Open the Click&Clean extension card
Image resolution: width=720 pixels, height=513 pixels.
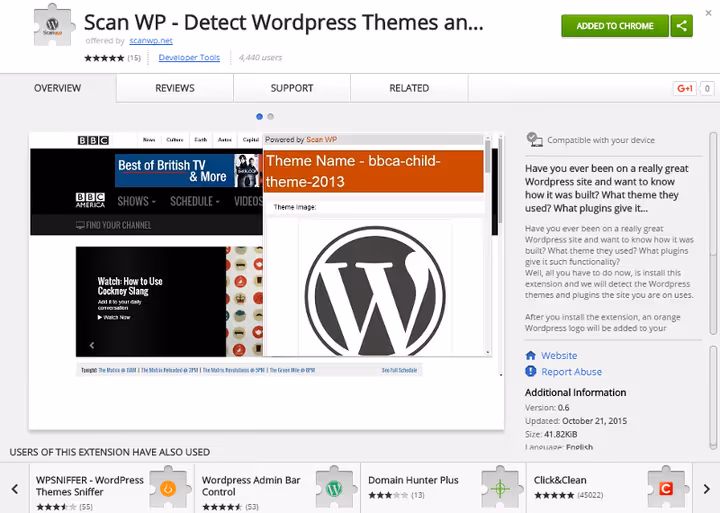pos(609,488)
